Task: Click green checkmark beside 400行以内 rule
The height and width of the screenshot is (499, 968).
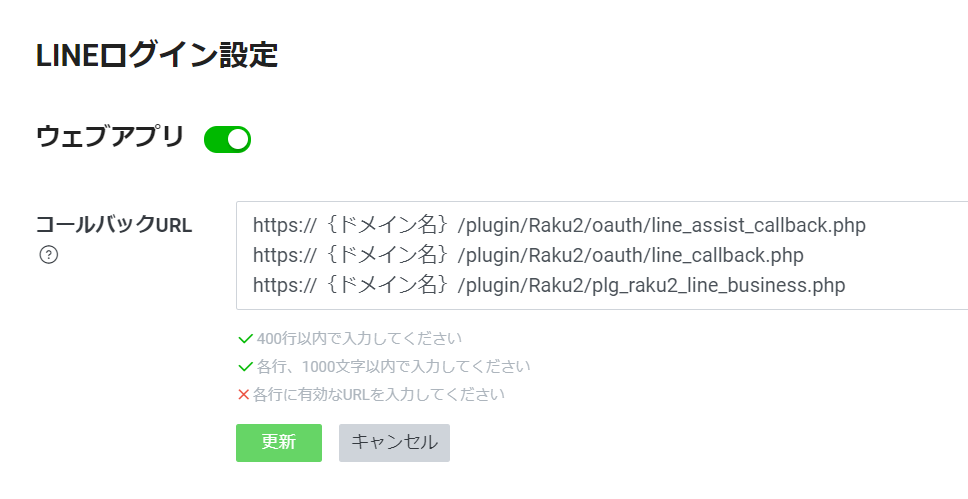Action: click(x=245, y=338)
